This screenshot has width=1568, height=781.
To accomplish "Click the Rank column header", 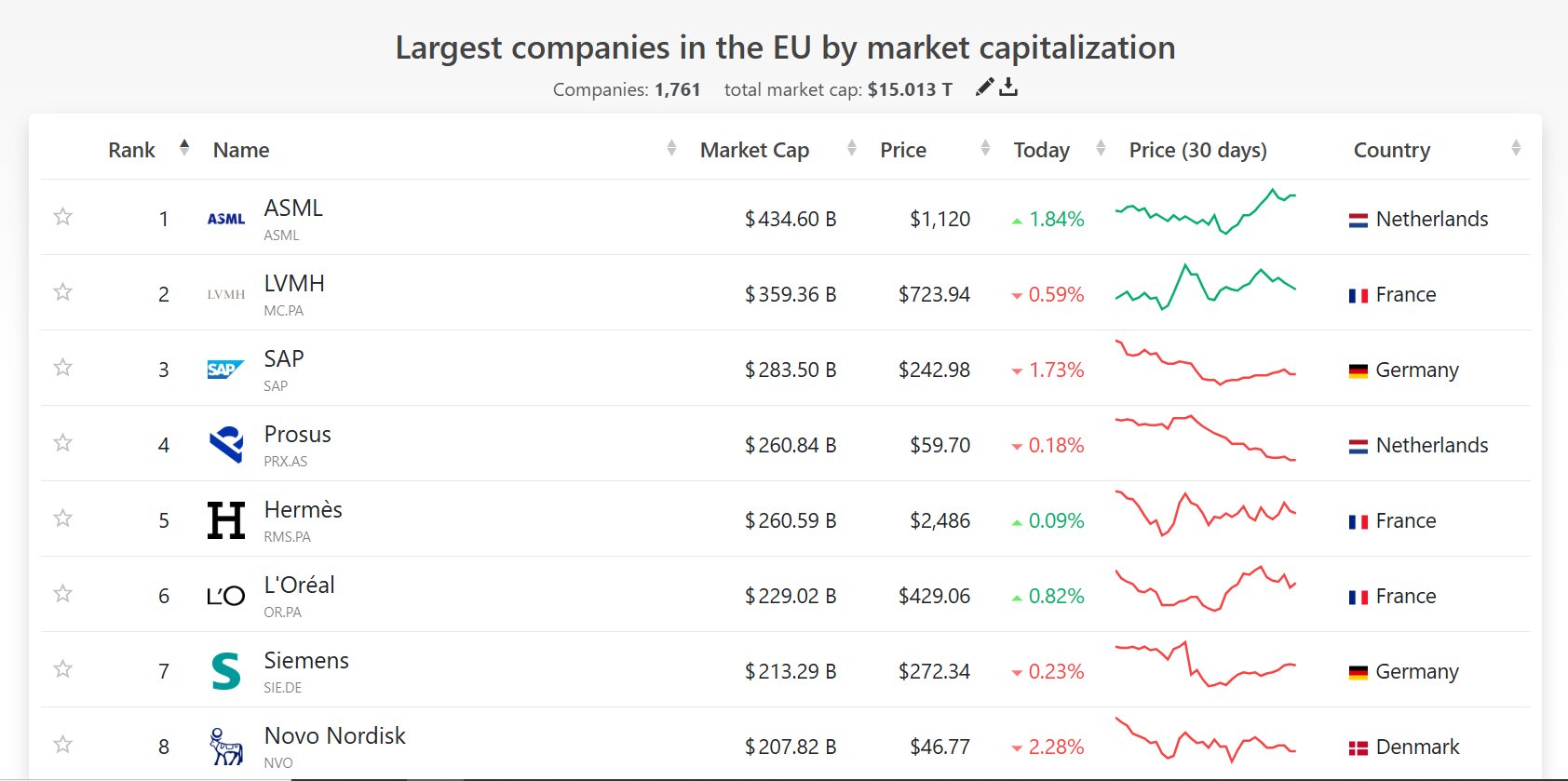I will [x=131, y=150].
